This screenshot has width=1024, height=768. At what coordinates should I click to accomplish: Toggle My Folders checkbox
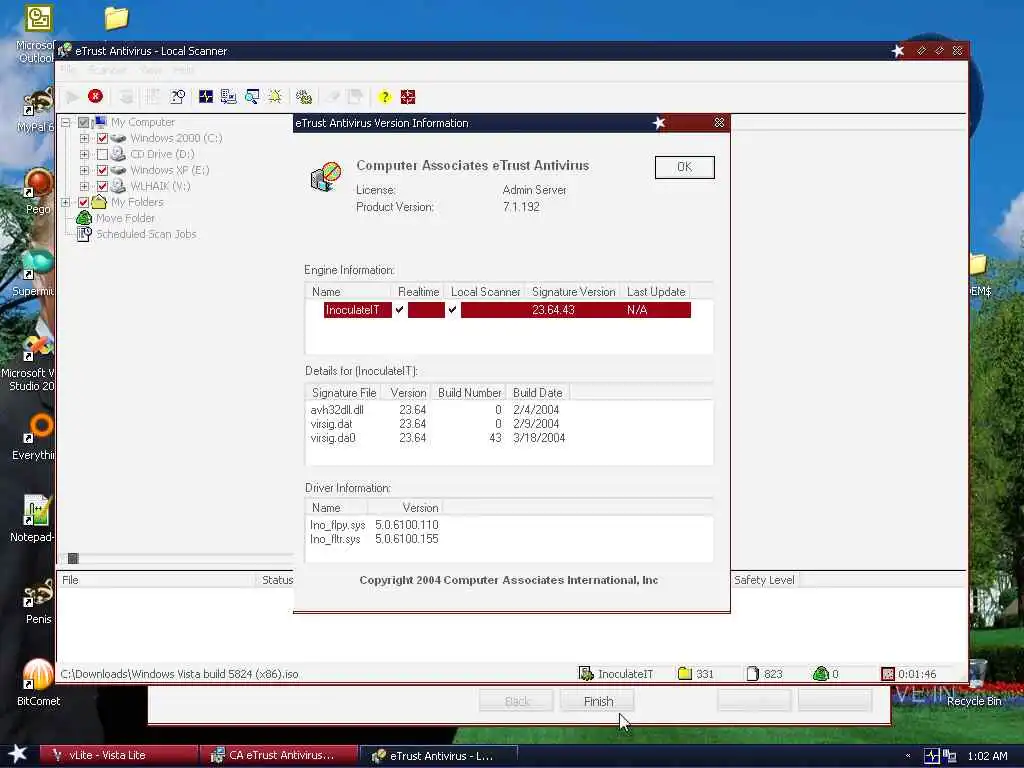point(83,202)
